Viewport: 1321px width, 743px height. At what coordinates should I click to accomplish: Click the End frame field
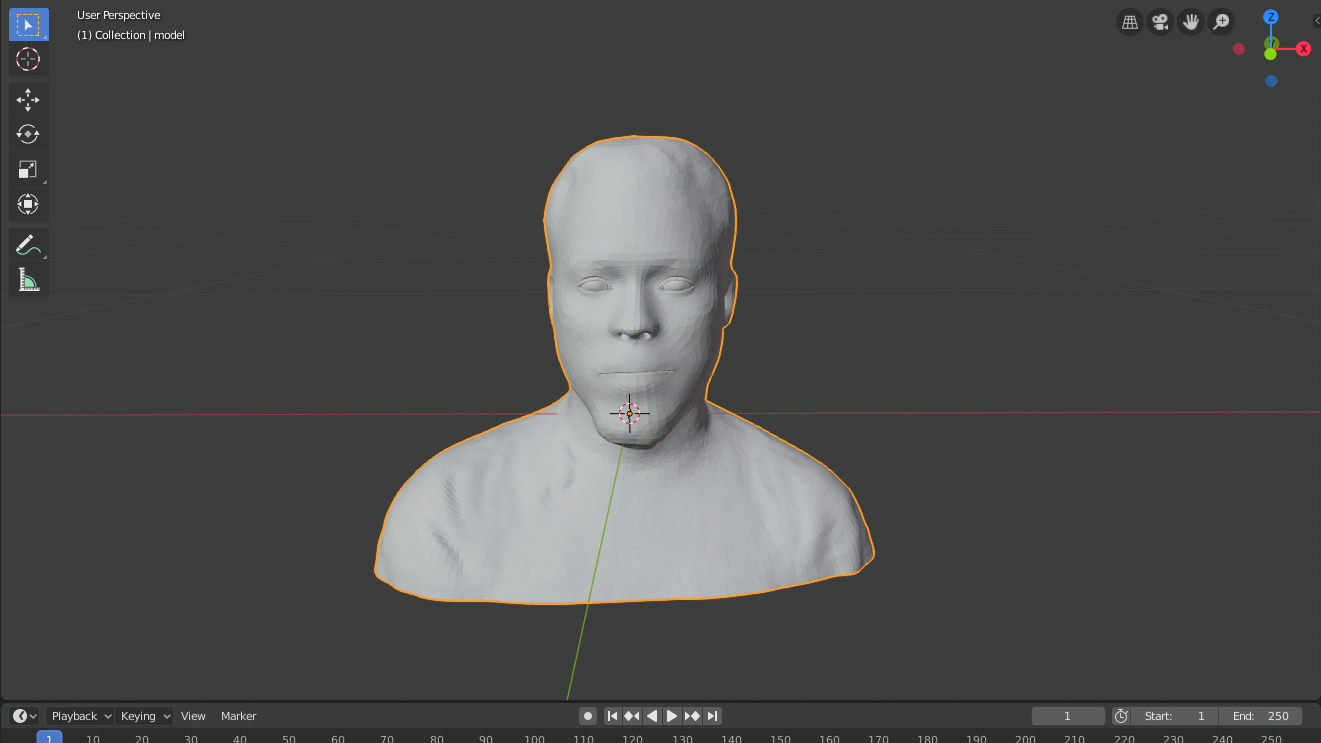[x=1262, y=716]
